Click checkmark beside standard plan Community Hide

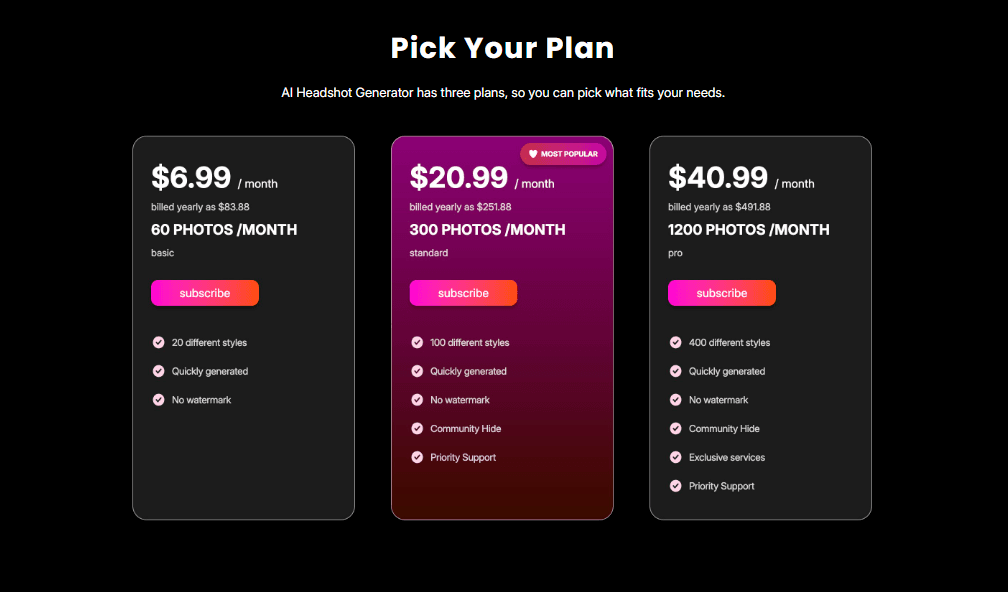tap(417, 428)
